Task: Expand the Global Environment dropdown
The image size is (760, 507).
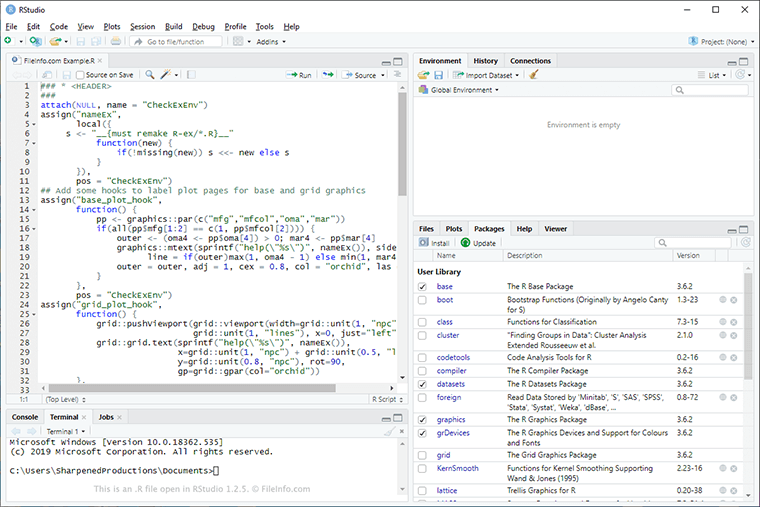Action: tap(461, 90)
